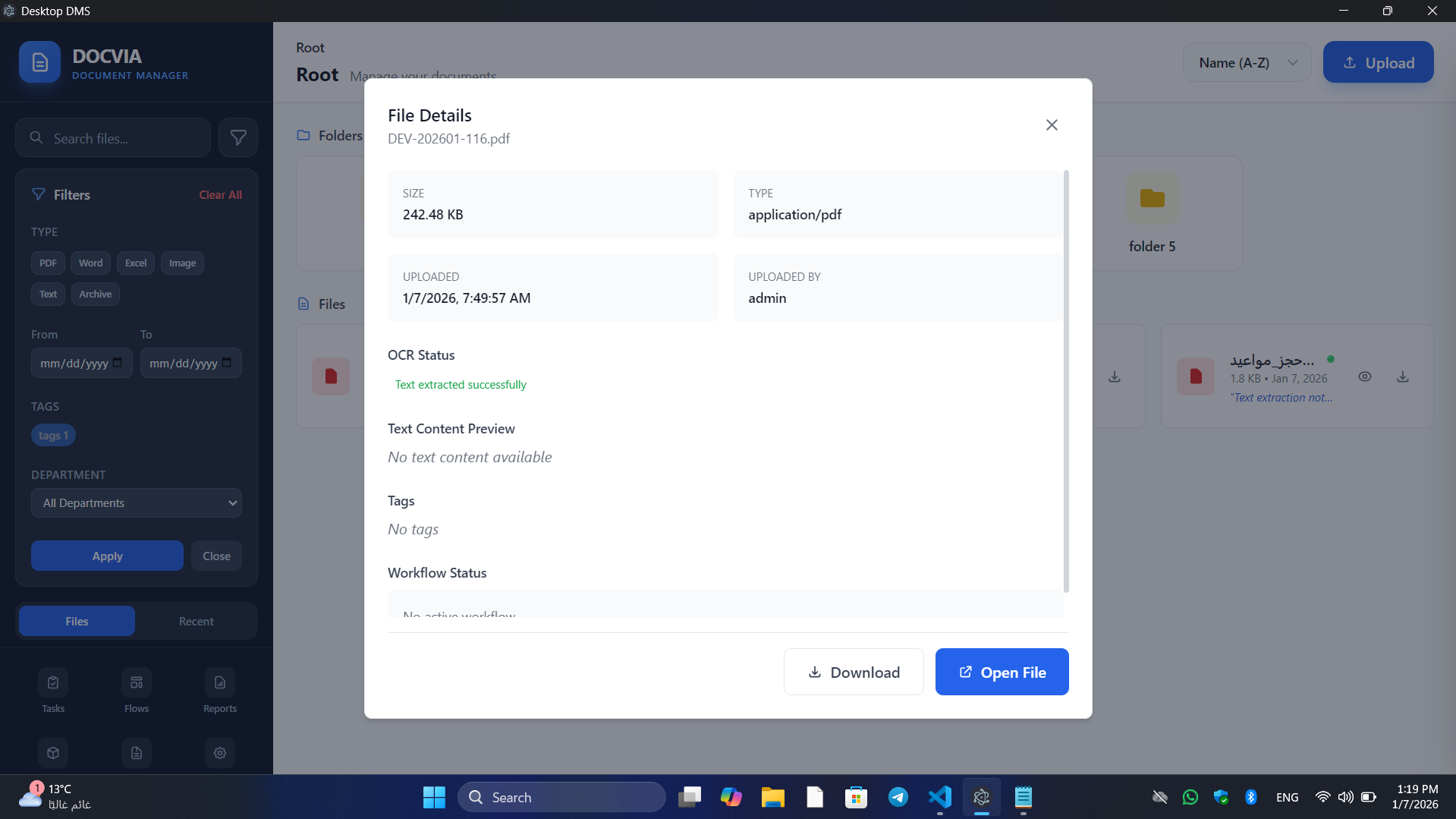Switch to the Files tab
Image resolution: width=1456 pixels, height=819 pixels.
[77, 621]
